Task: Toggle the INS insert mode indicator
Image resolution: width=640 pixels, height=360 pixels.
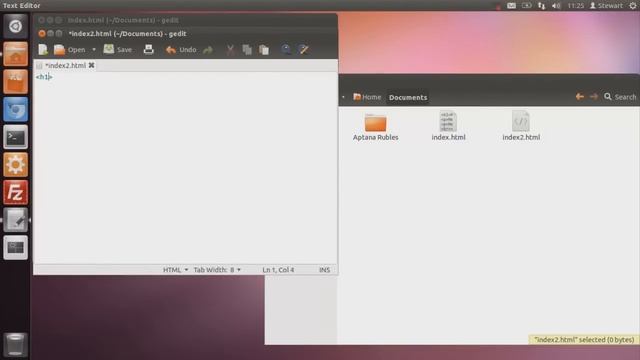Action: pyautogui.click(x=324, y=270)
